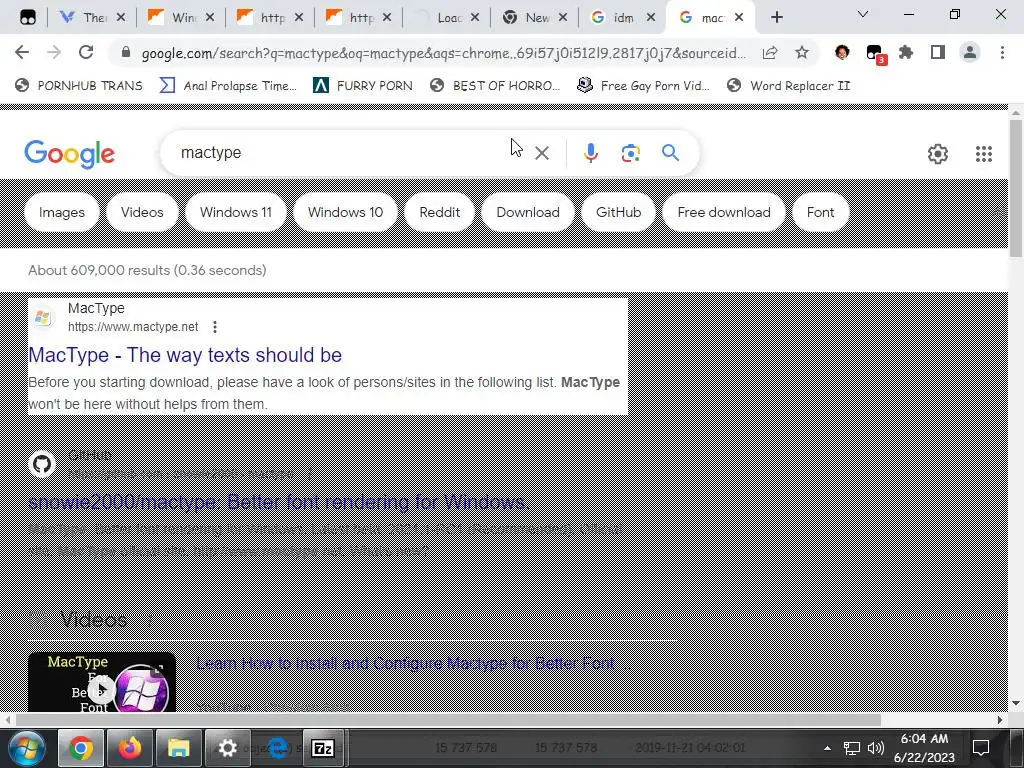
Task: Start voice search with the microphone icon
Action: click(x=590, y=153)
